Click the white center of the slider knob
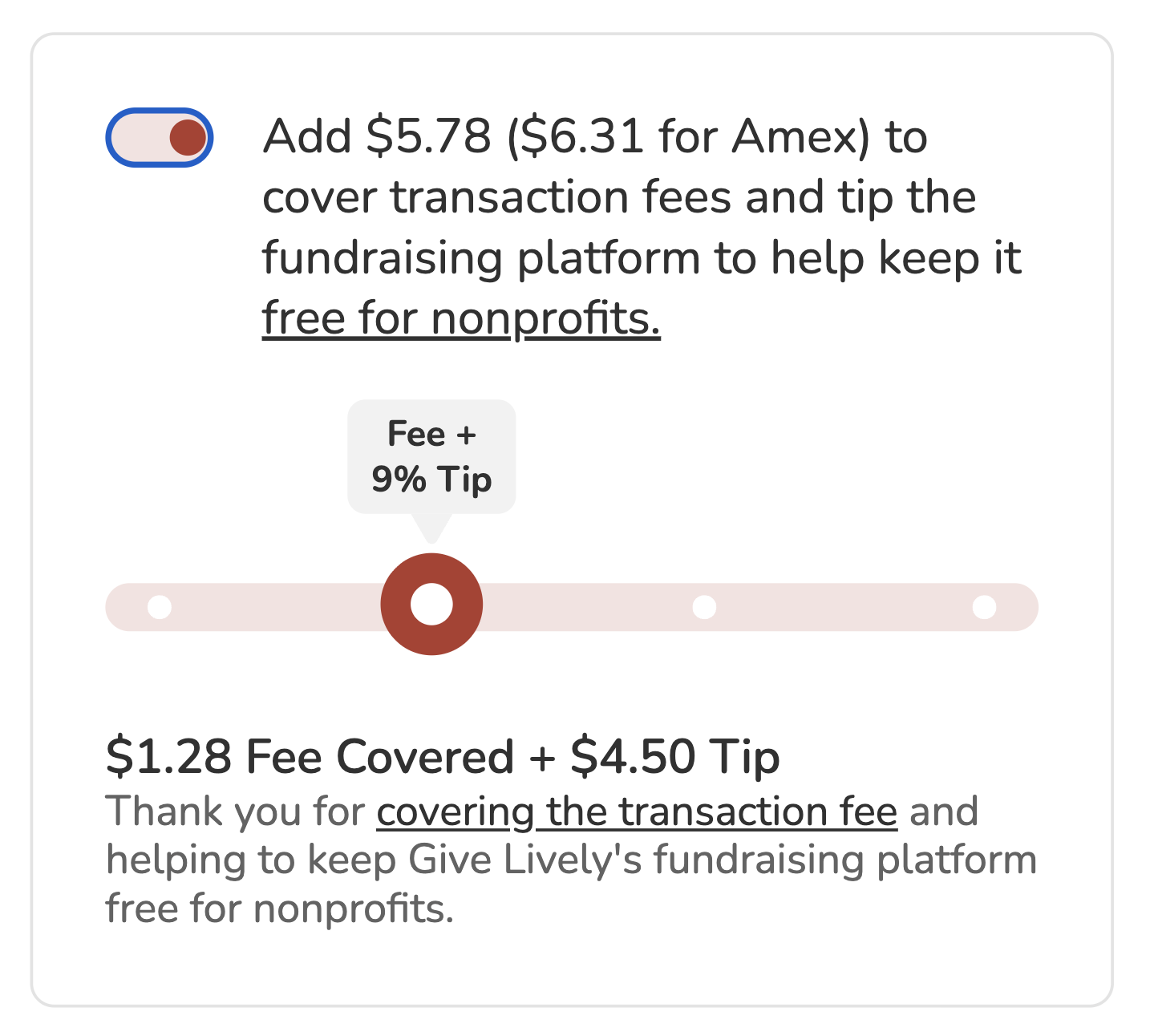The image size is (1150, 1036). [431, 602]
